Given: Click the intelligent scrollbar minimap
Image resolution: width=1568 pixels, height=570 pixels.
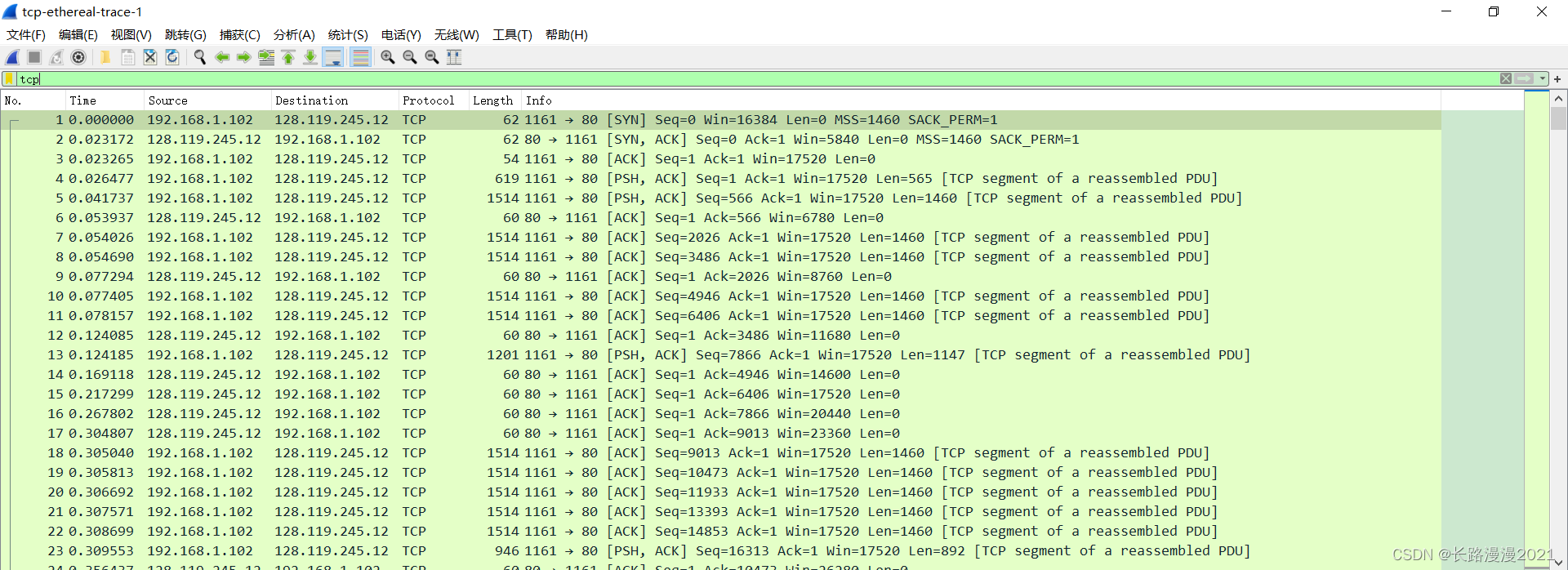Looking at the screenshot, I should point(1537,330).
